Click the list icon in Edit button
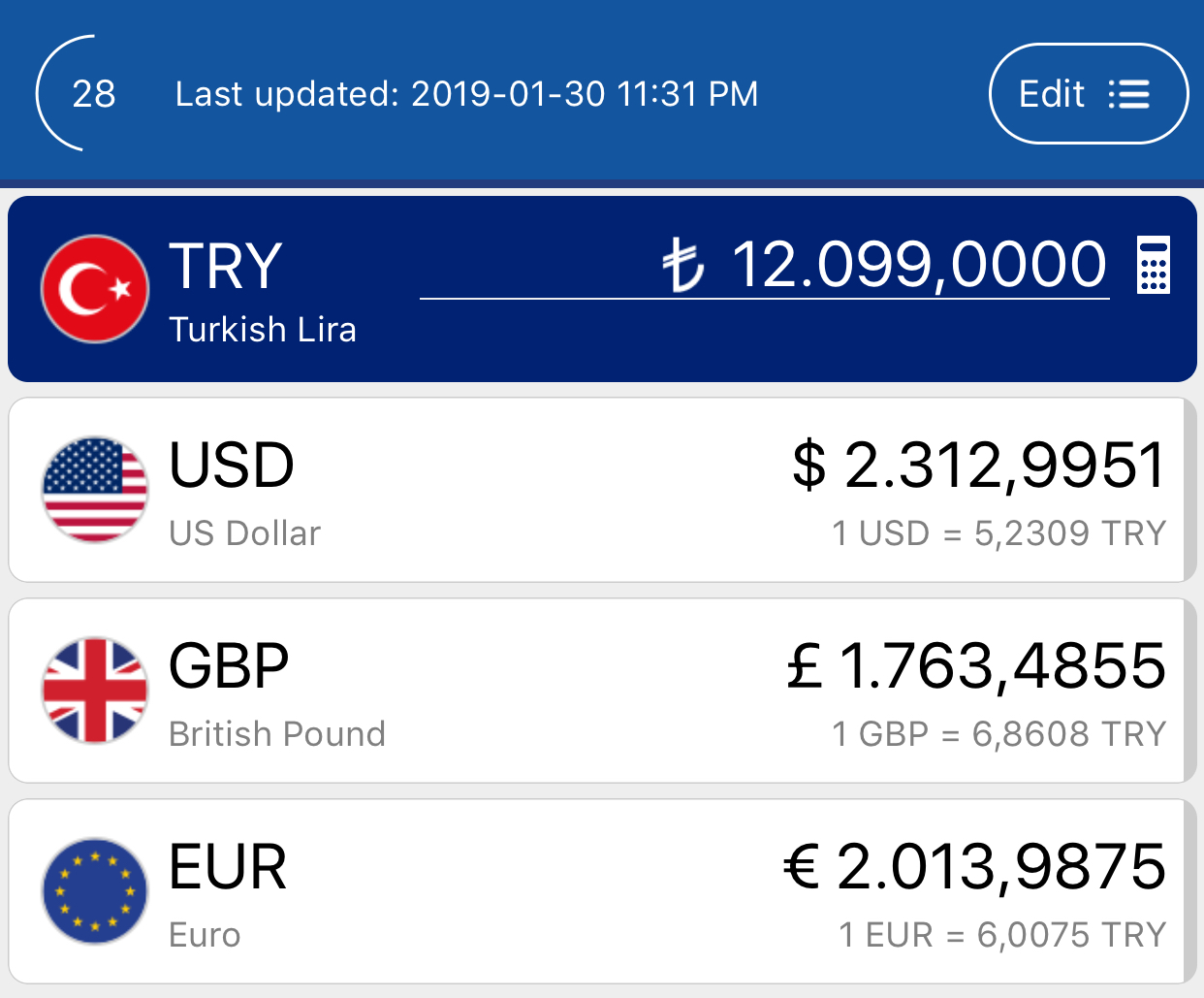The height and width of the screenshot is (998, 1204). click(1129, 94)
